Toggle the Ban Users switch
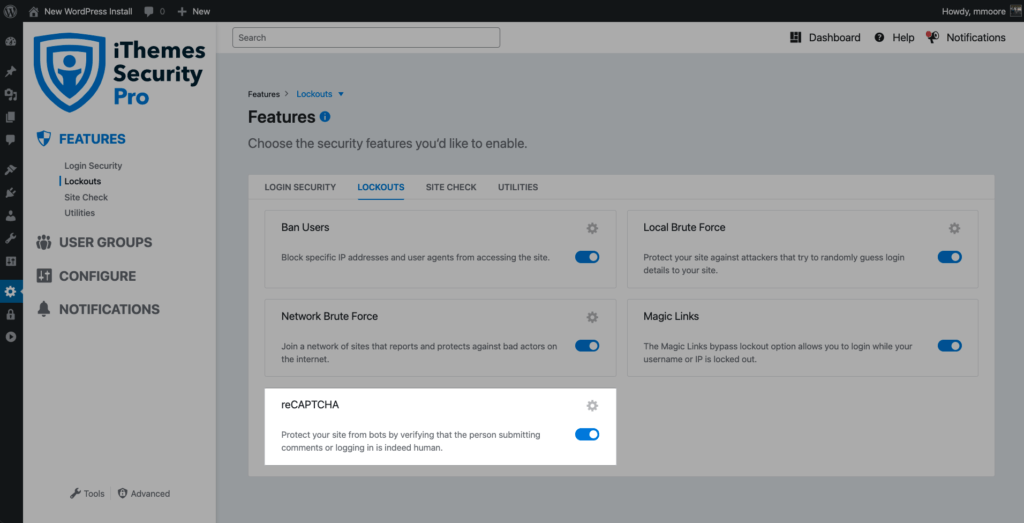This screenshot has width=1024, height=523. (586, 257)
